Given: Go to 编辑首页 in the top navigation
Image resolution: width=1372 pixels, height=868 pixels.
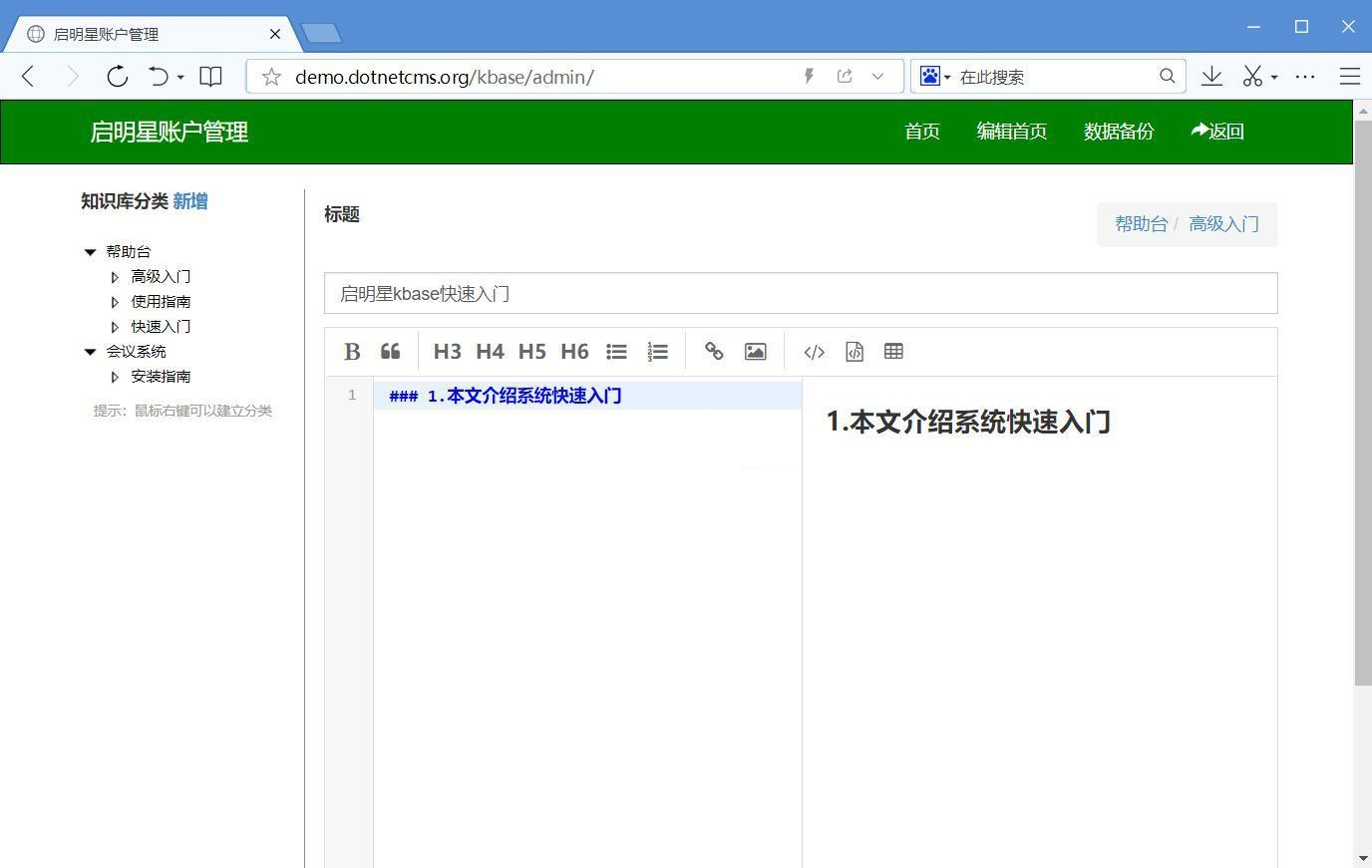Looking at the screenshot, I should tap(1011, 131).
